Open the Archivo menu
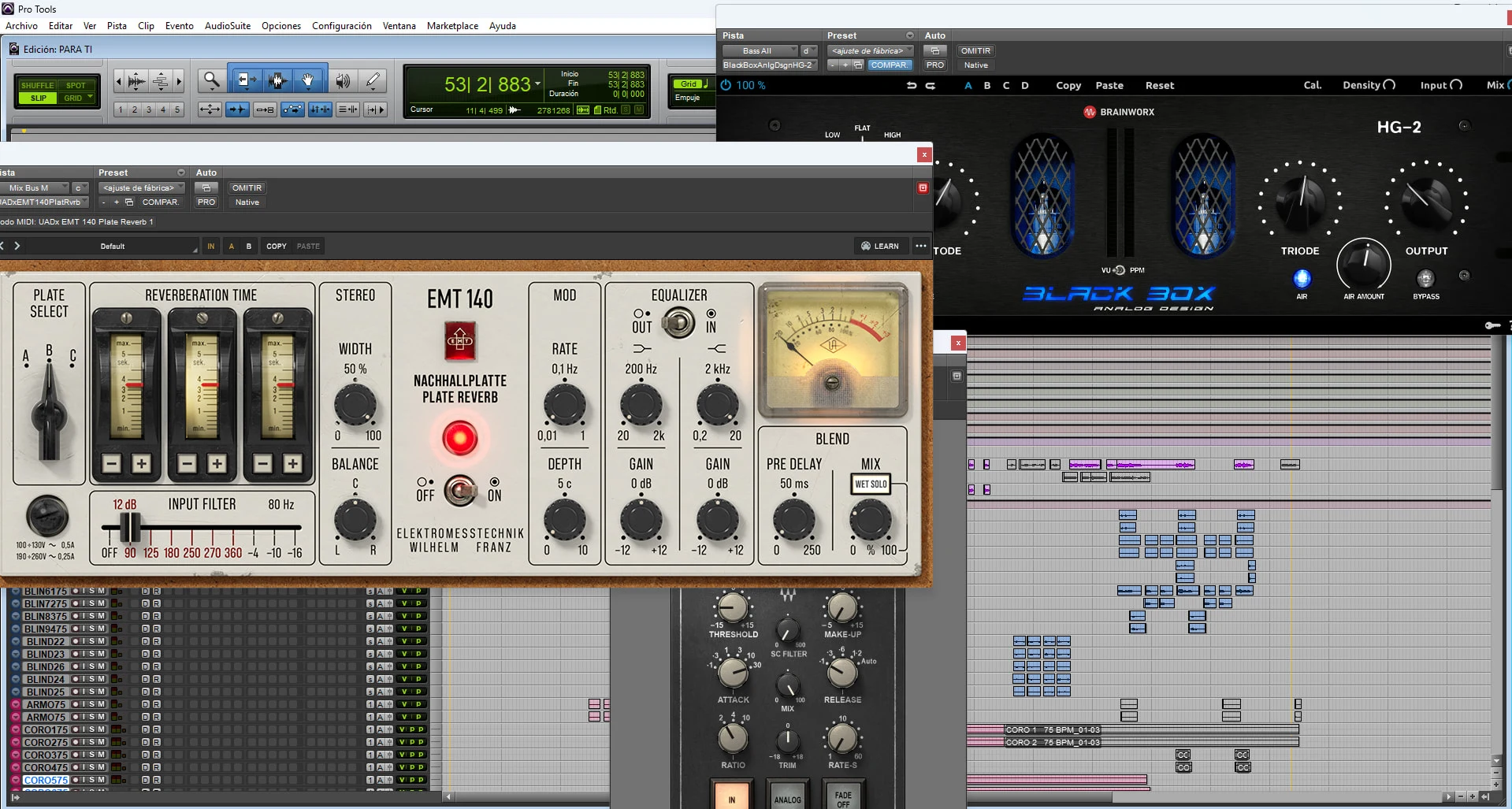The image size is (1512, 809). click(x=21, y=26)
